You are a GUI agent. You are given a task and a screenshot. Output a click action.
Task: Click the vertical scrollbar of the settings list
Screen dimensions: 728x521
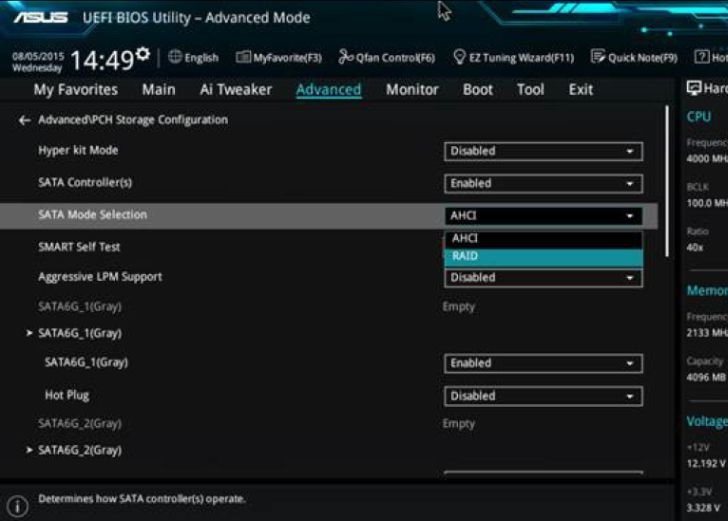(667, 181)
